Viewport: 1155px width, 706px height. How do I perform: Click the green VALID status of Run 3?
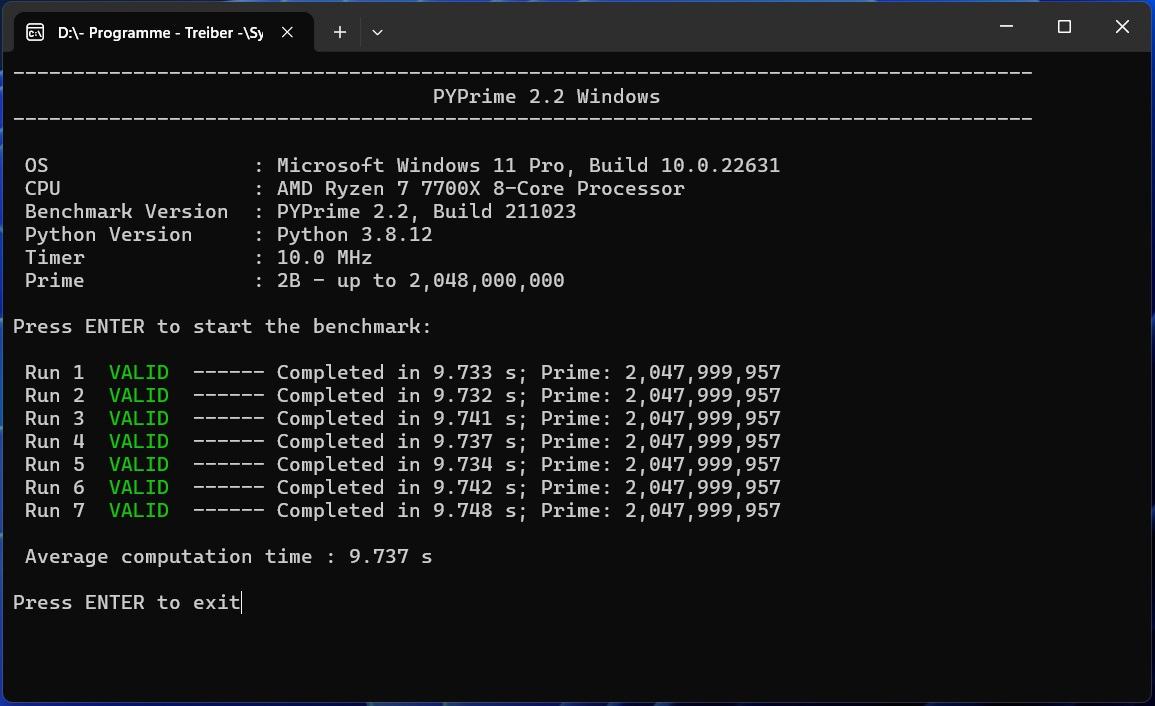click(x=138, y=418)
